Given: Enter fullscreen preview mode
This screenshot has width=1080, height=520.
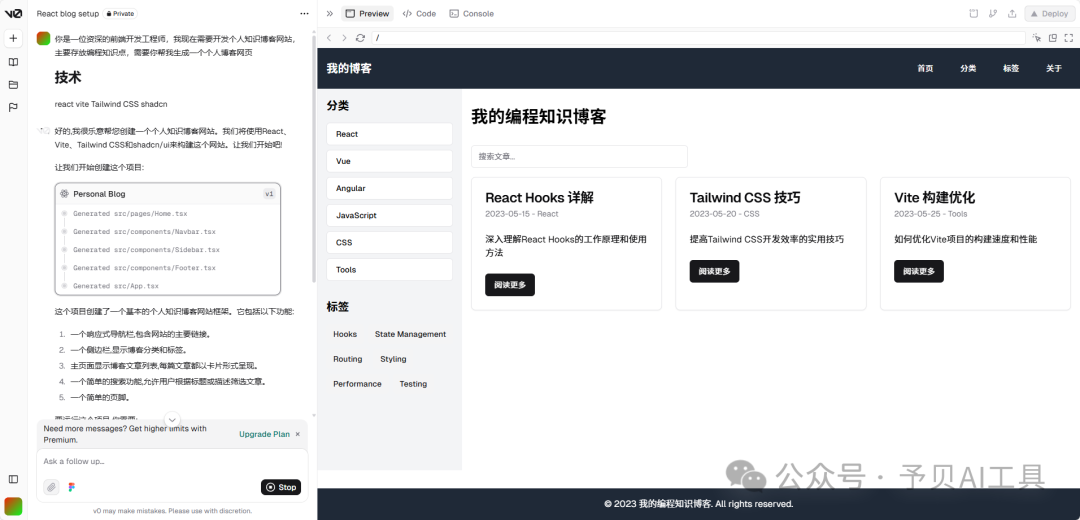Looking at the screenshot, I should (x=1068, y=38).
